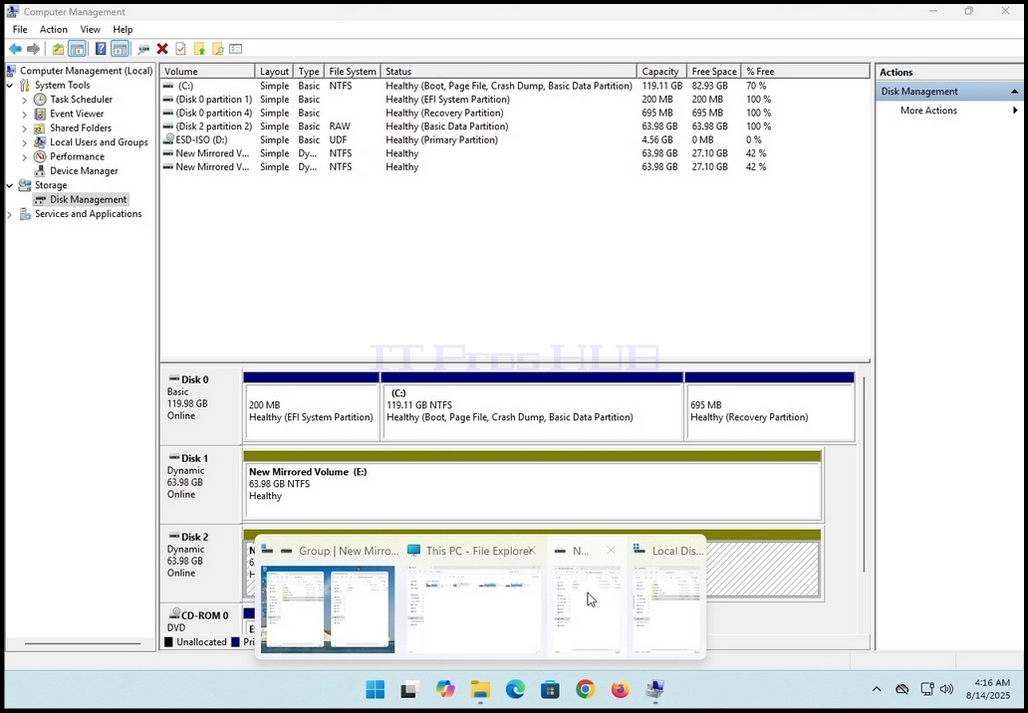Sort by the Status column header
This screenshot has height=713, width=1028.
[509, 71]
